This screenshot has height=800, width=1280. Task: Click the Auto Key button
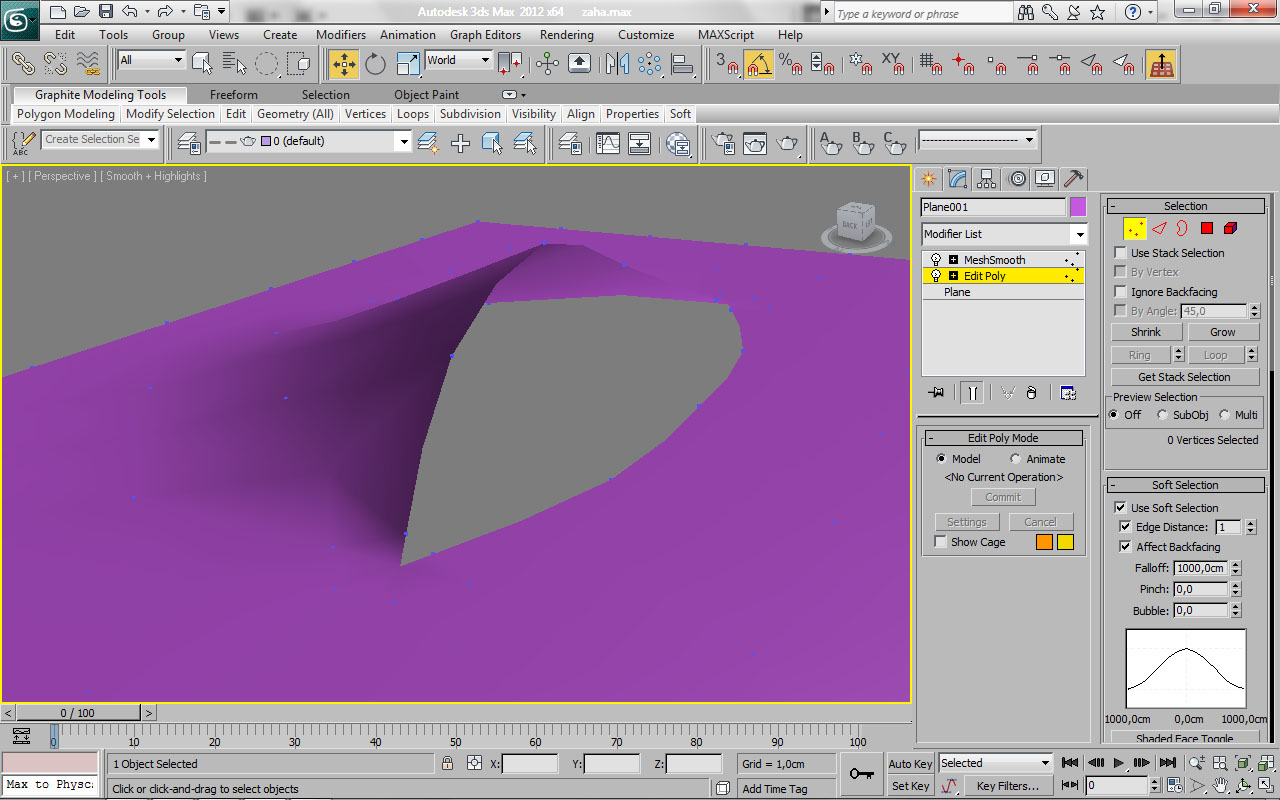[x=910, y=764]
